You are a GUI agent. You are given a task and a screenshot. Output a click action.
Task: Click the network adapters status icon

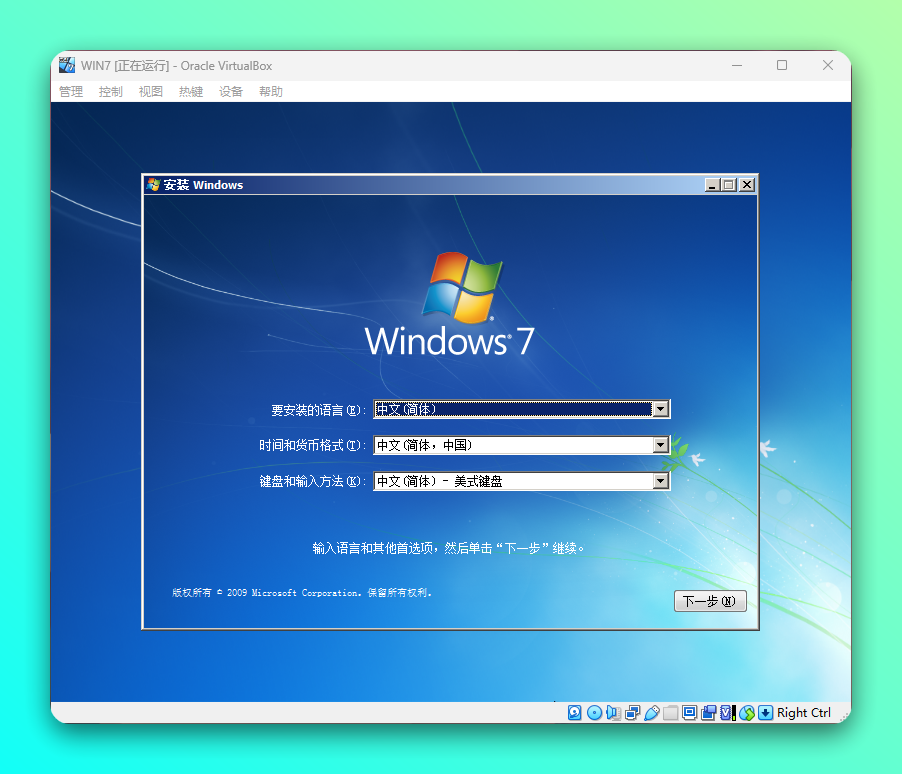pos(631,712)
